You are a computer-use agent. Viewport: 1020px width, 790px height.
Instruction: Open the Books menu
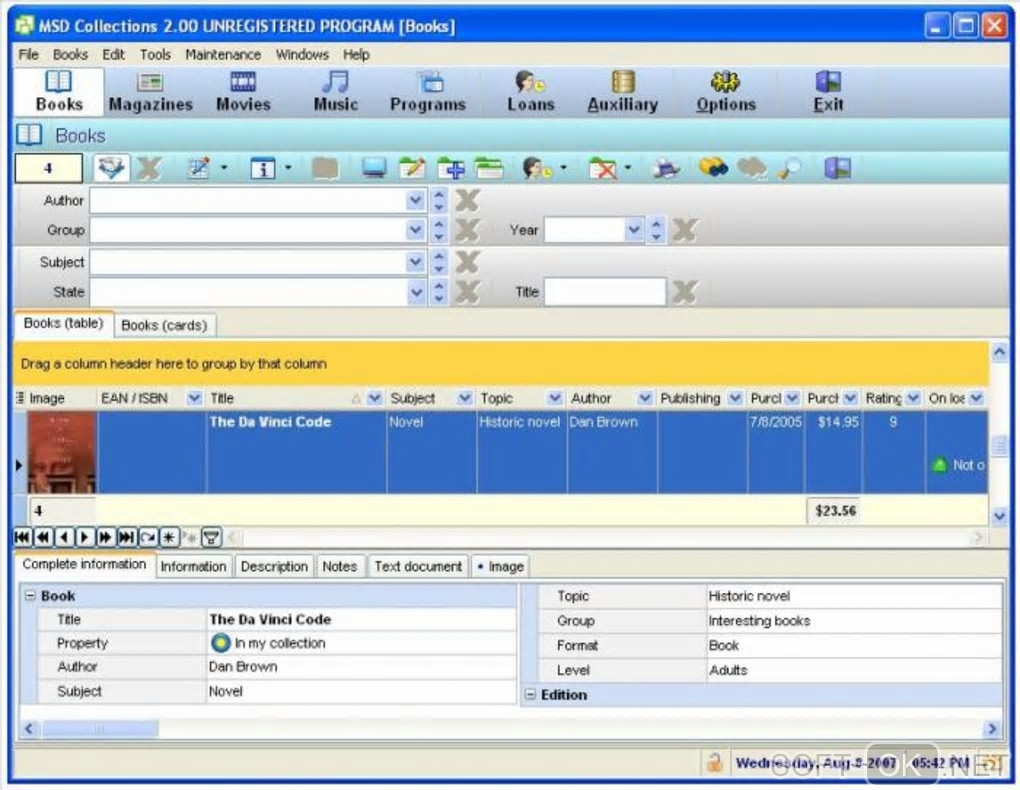click(x=70, y=55)
